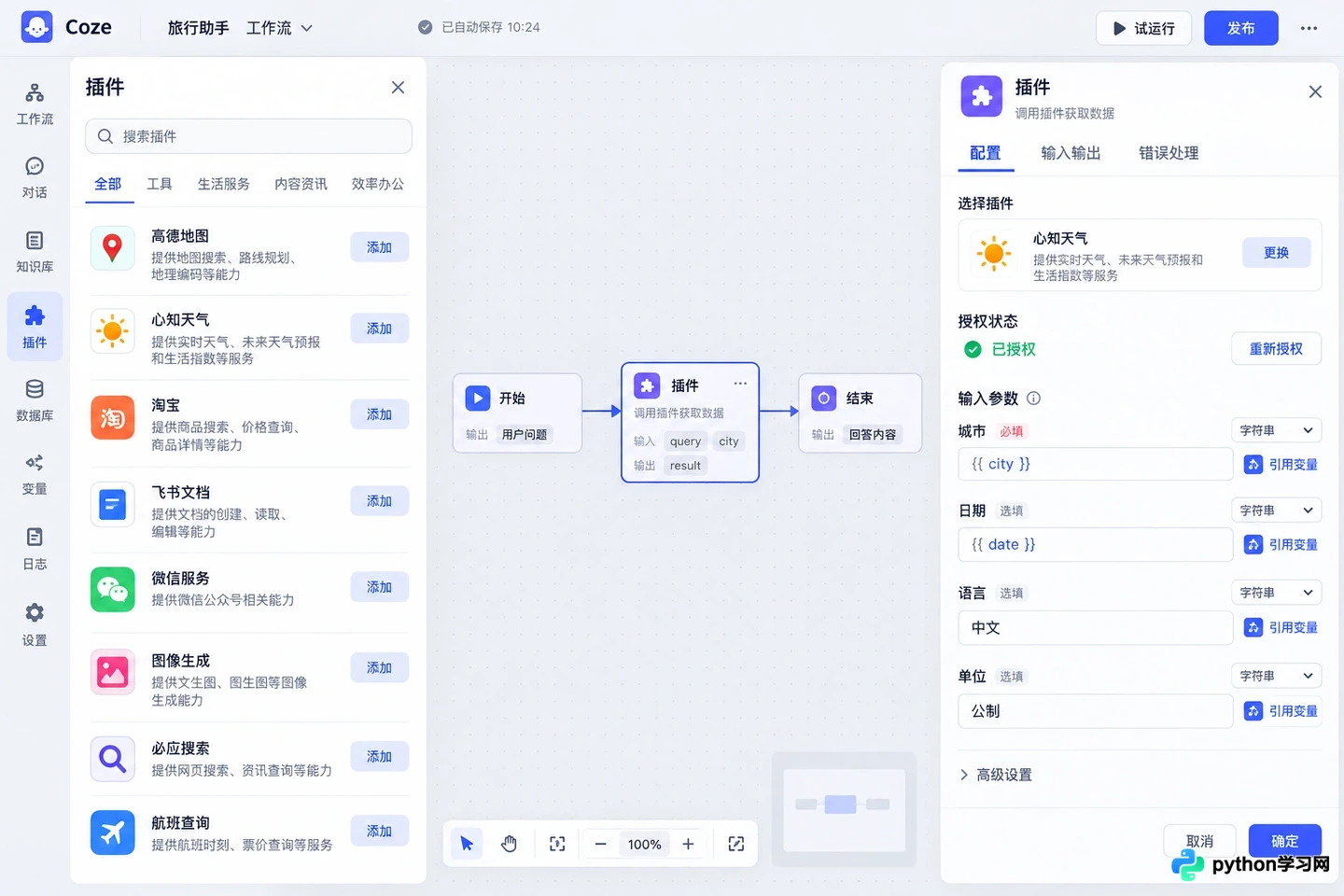Image resolution: width=1344 pixels, height=896 pixels.
Task: Open the plugin node's three-dot menu
Action: click(740, 384)
